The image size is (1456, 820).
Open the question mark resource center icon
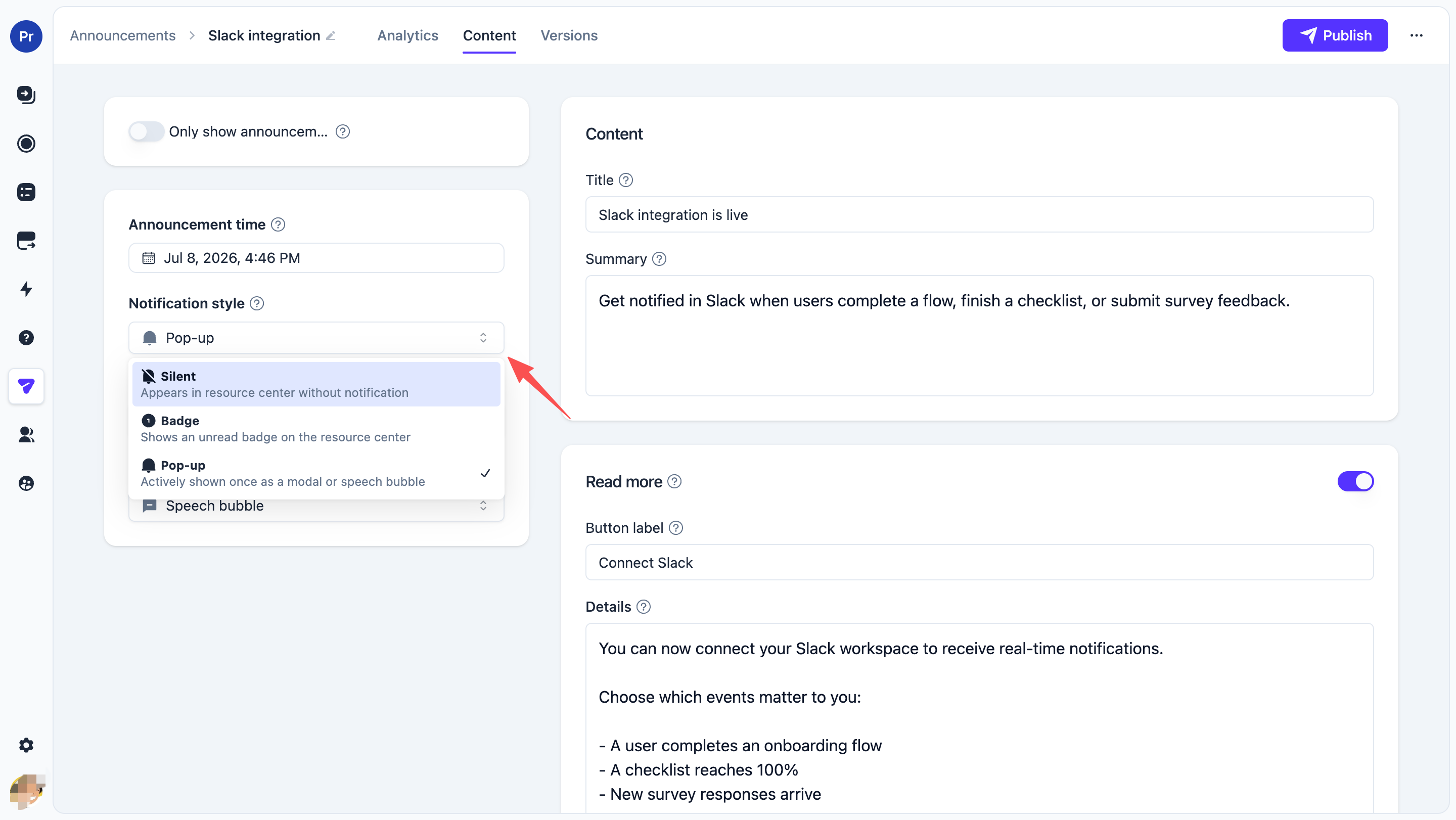tap(26, 338)
